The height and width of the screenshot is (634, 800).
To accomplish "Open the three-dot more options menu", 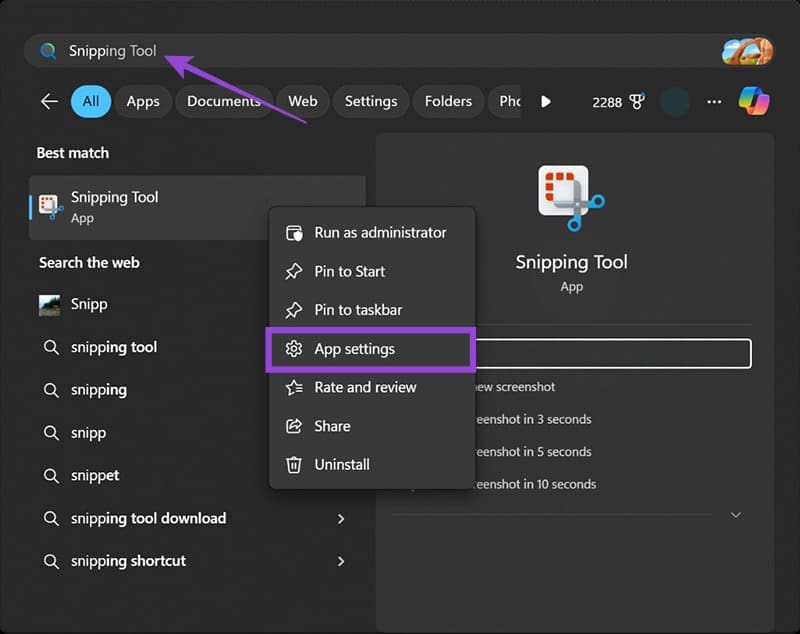I will [x=714, y=102].
